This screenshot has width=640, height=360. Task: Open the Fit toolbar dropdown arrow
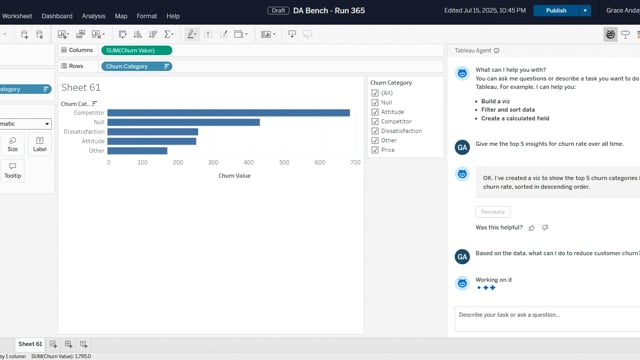[246, 34]
